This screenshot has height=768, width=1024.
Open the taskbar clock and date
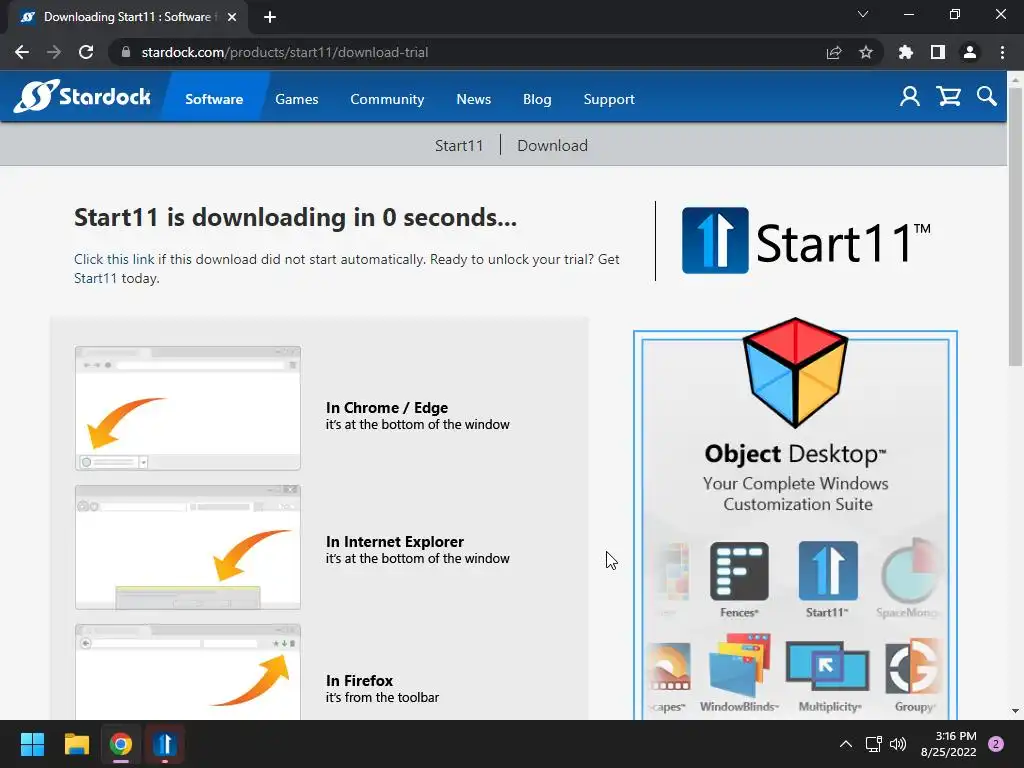(949, 744)
